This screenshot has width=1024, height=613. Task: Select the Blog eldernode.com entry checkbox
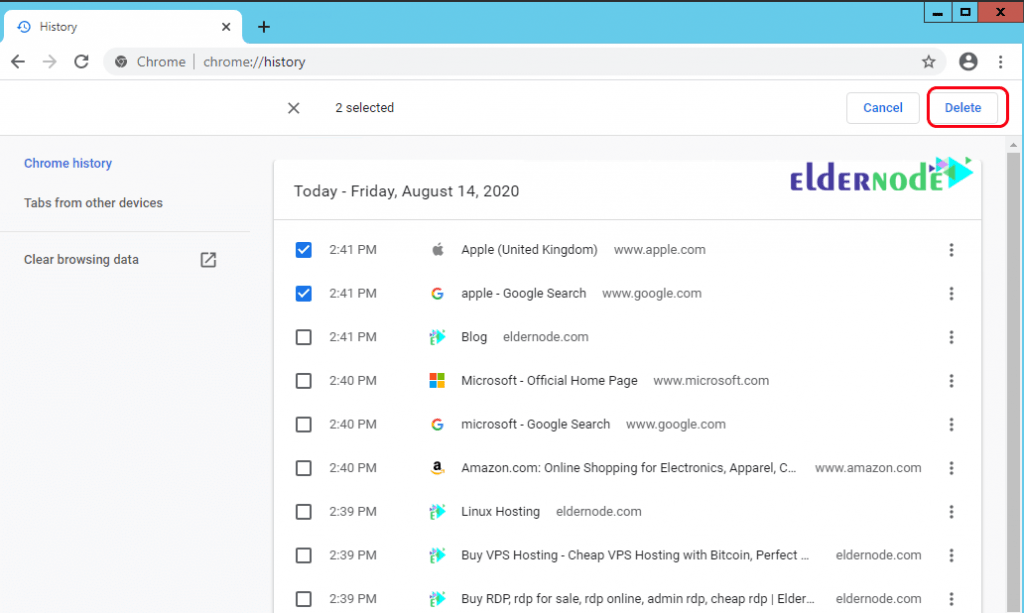click(303, 337)
